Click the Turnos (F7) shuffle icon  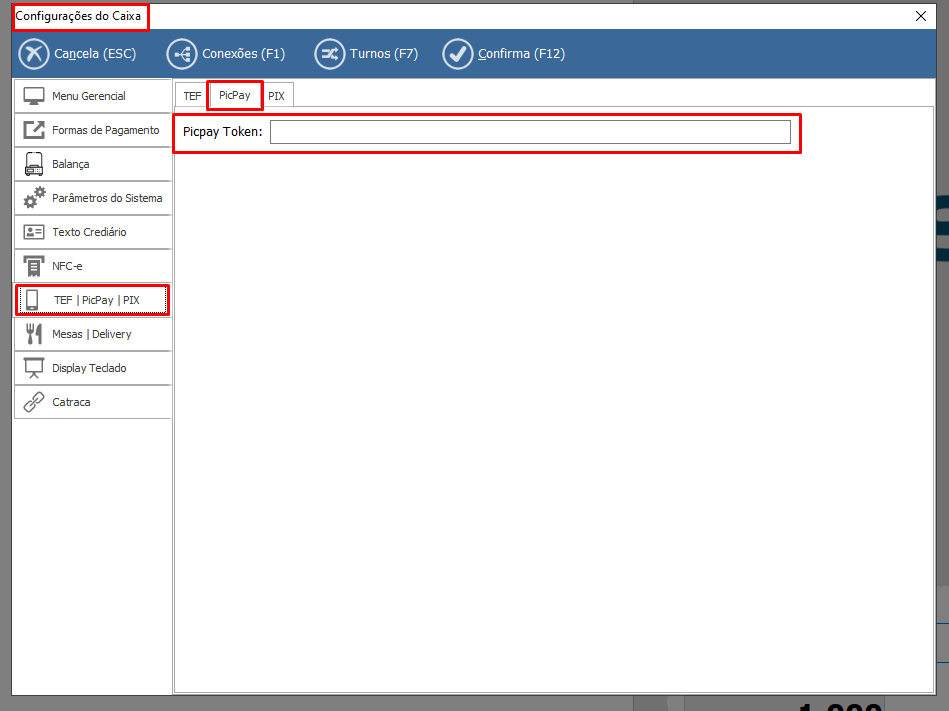pos(329,54)
